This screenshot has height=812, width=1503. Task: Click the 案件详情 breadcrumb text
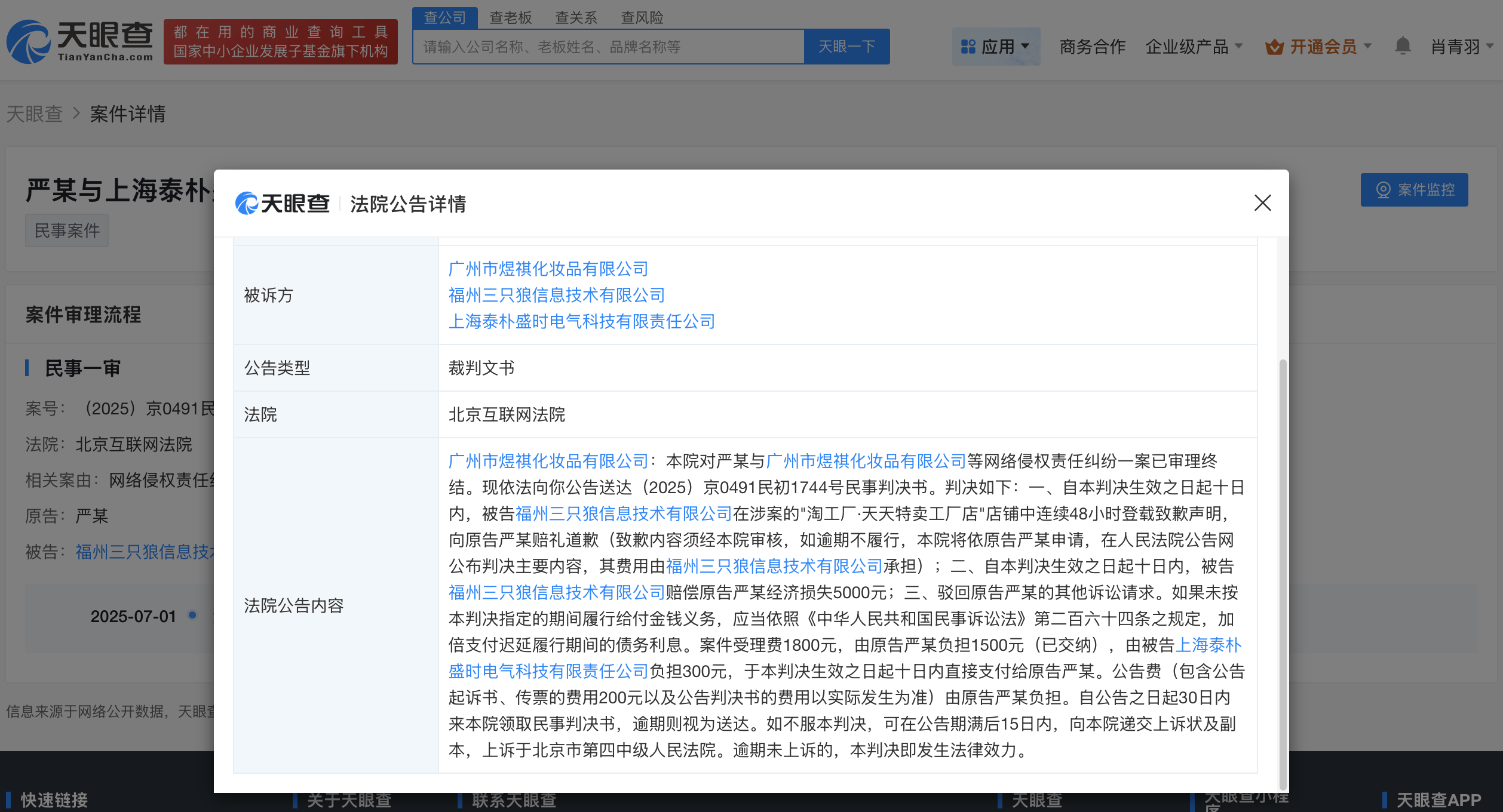[128, 114]
